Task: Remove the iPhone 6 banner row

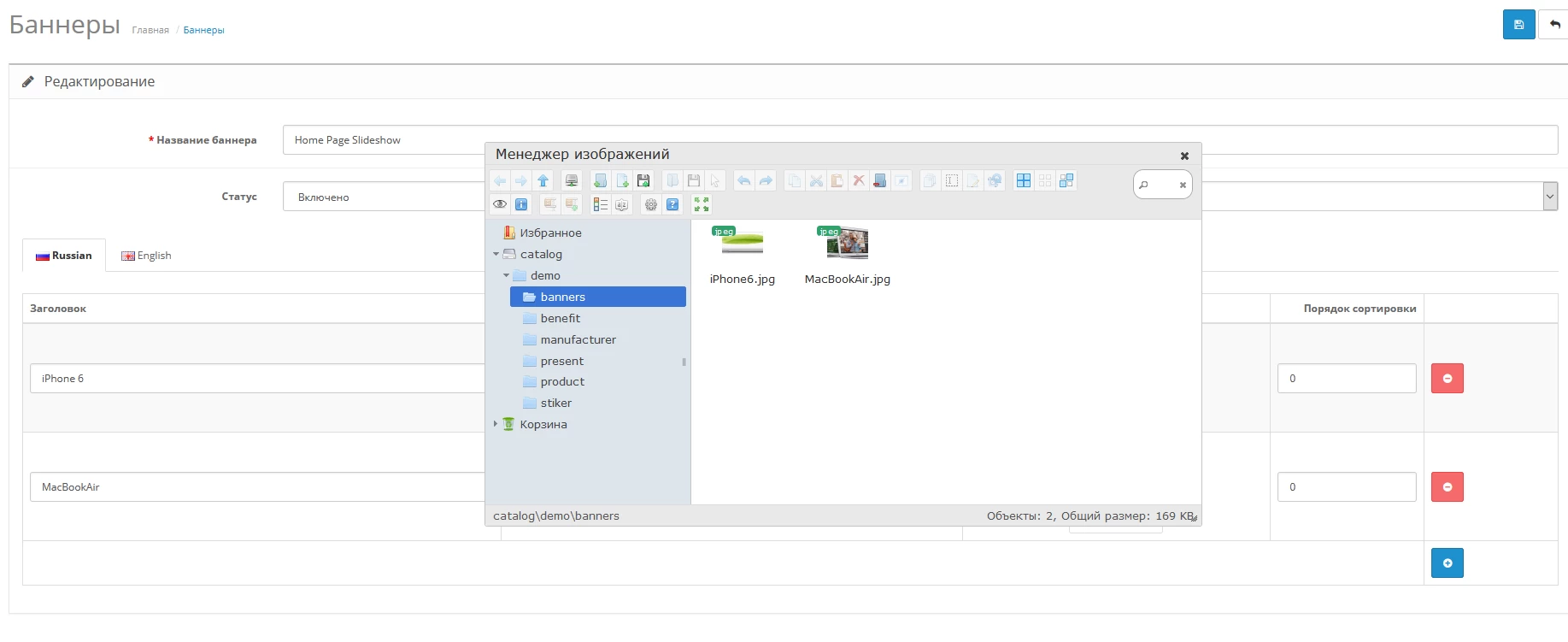Action: point(1447,378)
